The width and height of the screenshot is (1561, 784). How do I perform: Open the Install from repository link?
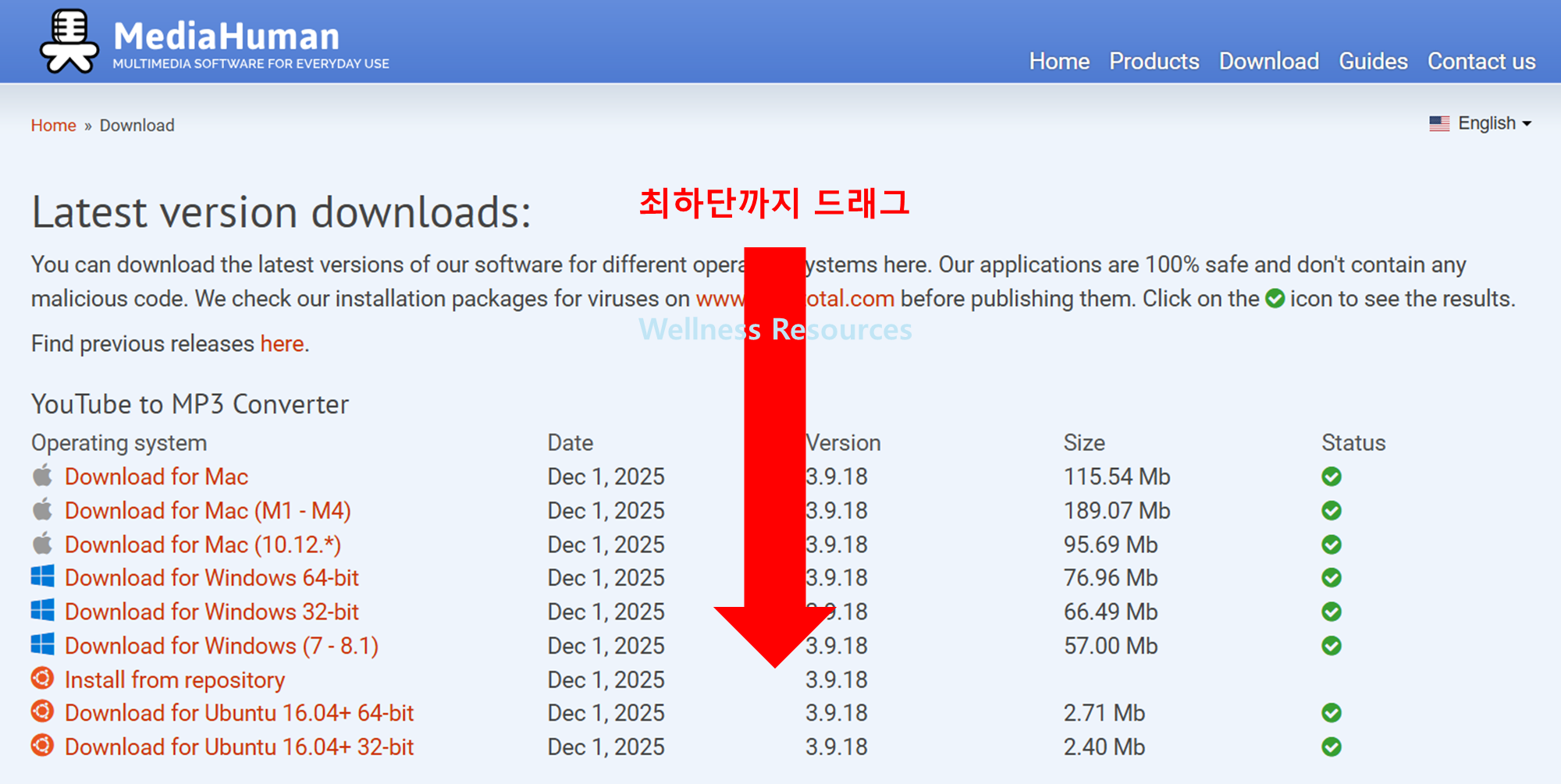pyautogui.click(x=175, y=679)
